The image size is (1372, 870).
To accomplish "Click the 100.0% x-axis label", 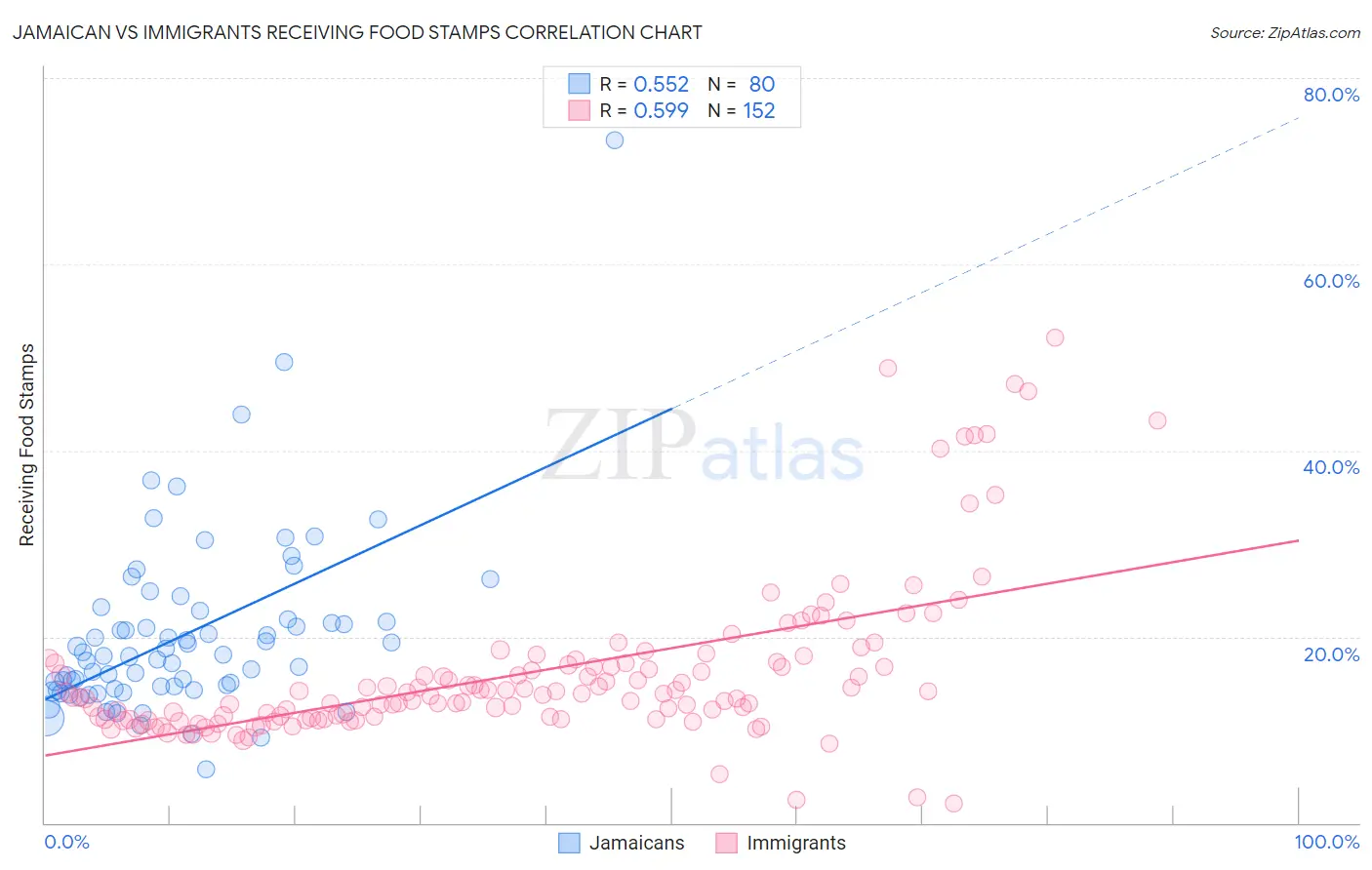I will [1327, 842].
